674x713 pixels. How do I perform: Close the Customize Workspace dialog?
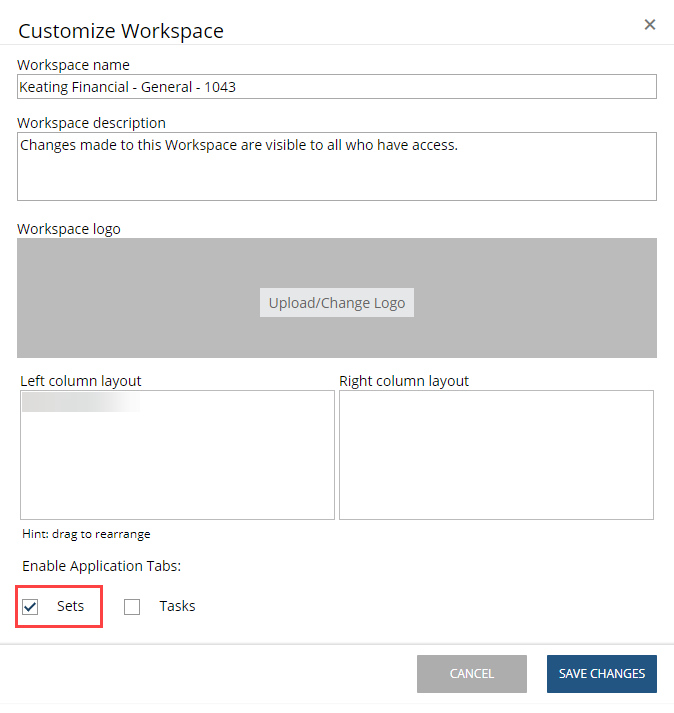pyautogui.click(x=650, y=25)
